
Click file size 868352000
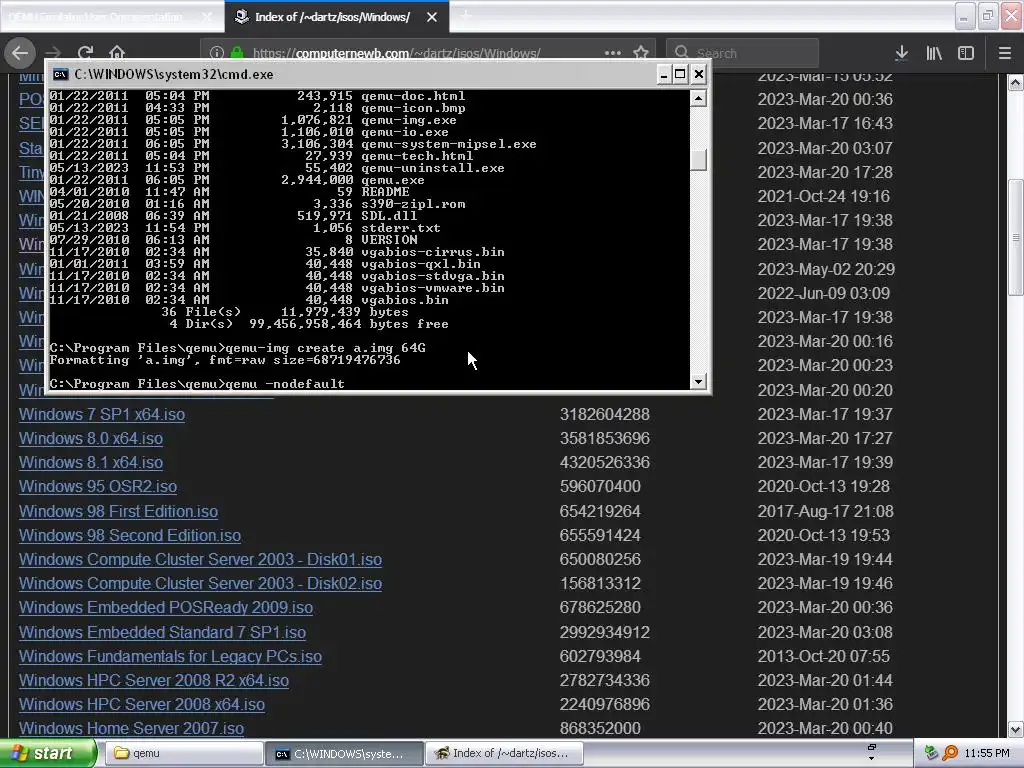point(600,728)
